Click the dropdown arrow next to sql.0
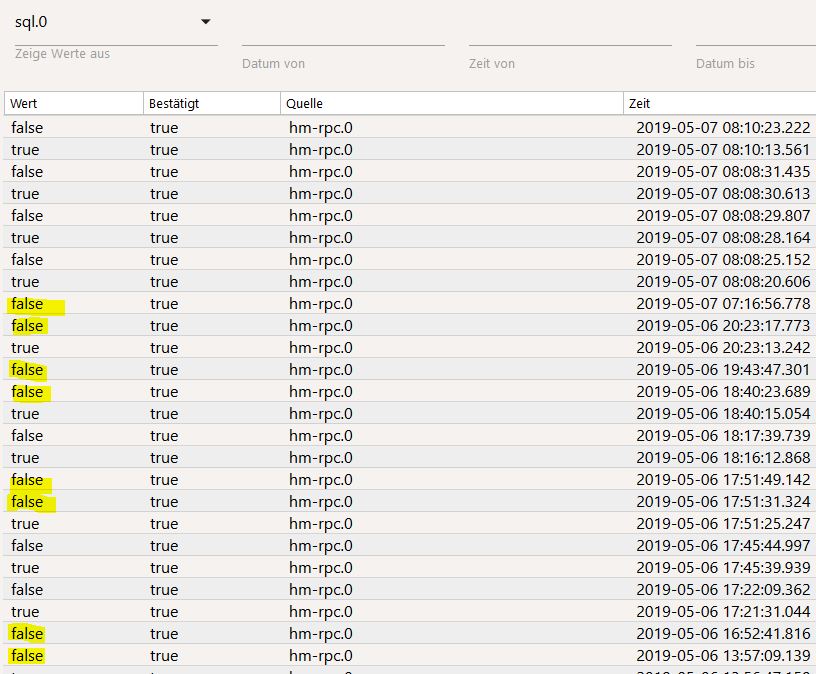 206,22
